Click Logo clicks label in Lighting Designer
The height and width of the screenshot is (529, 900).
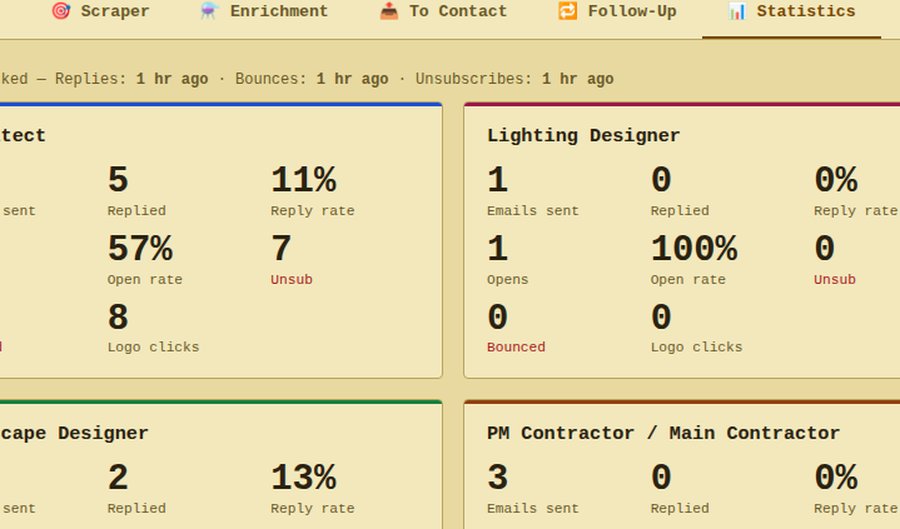(x=696, y=347)
